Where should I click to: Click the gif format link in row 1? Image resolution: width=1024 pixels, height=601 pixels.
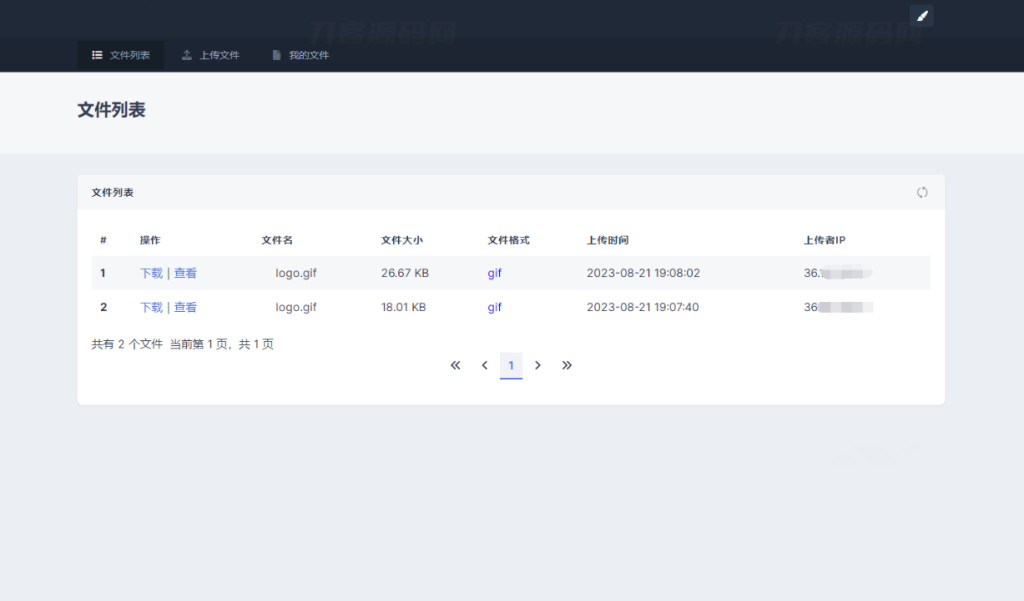[x=494, y=273]
